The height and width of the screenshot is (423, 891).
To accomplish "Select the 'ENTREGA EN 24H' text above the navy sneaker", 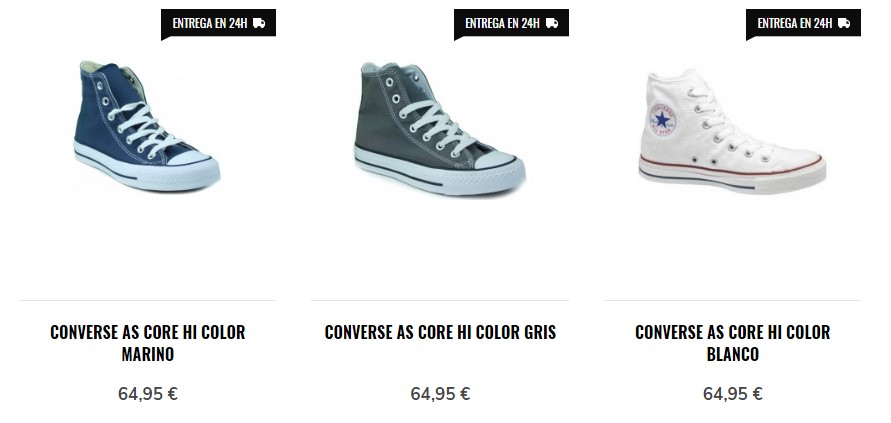I will click(210, 23).
